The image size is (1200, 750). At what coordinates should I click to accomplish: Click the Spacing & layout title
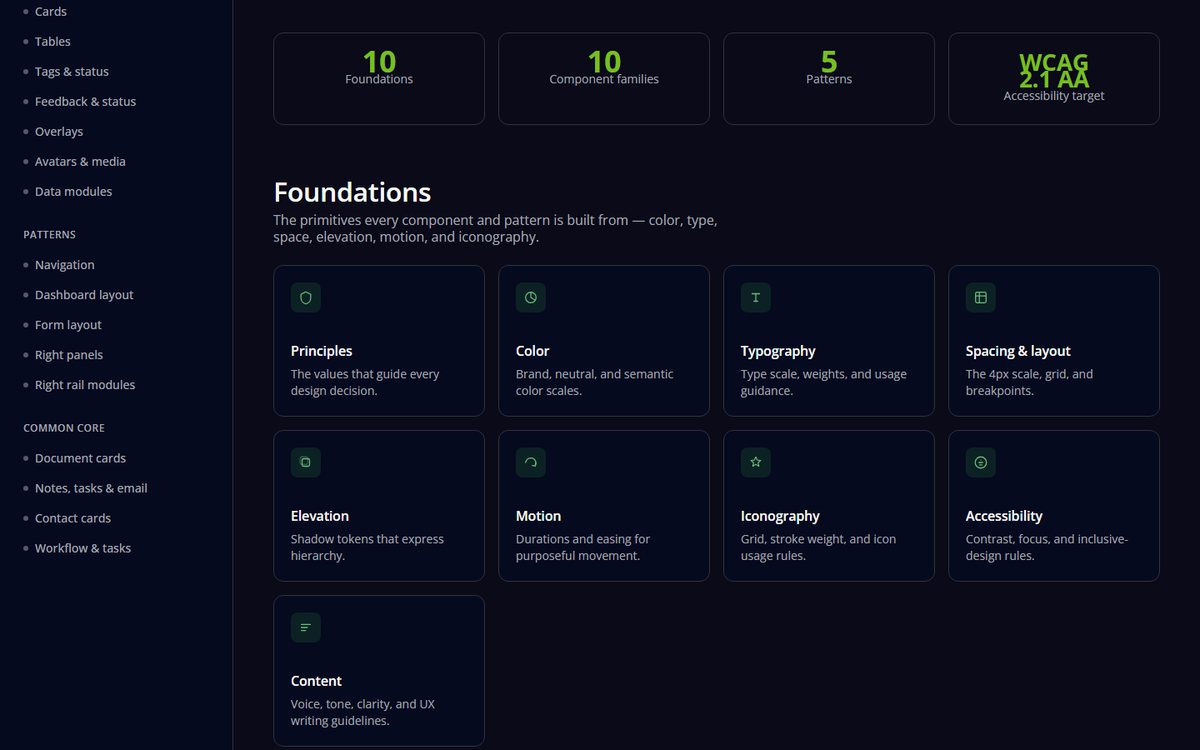(x=1018, y=351)
